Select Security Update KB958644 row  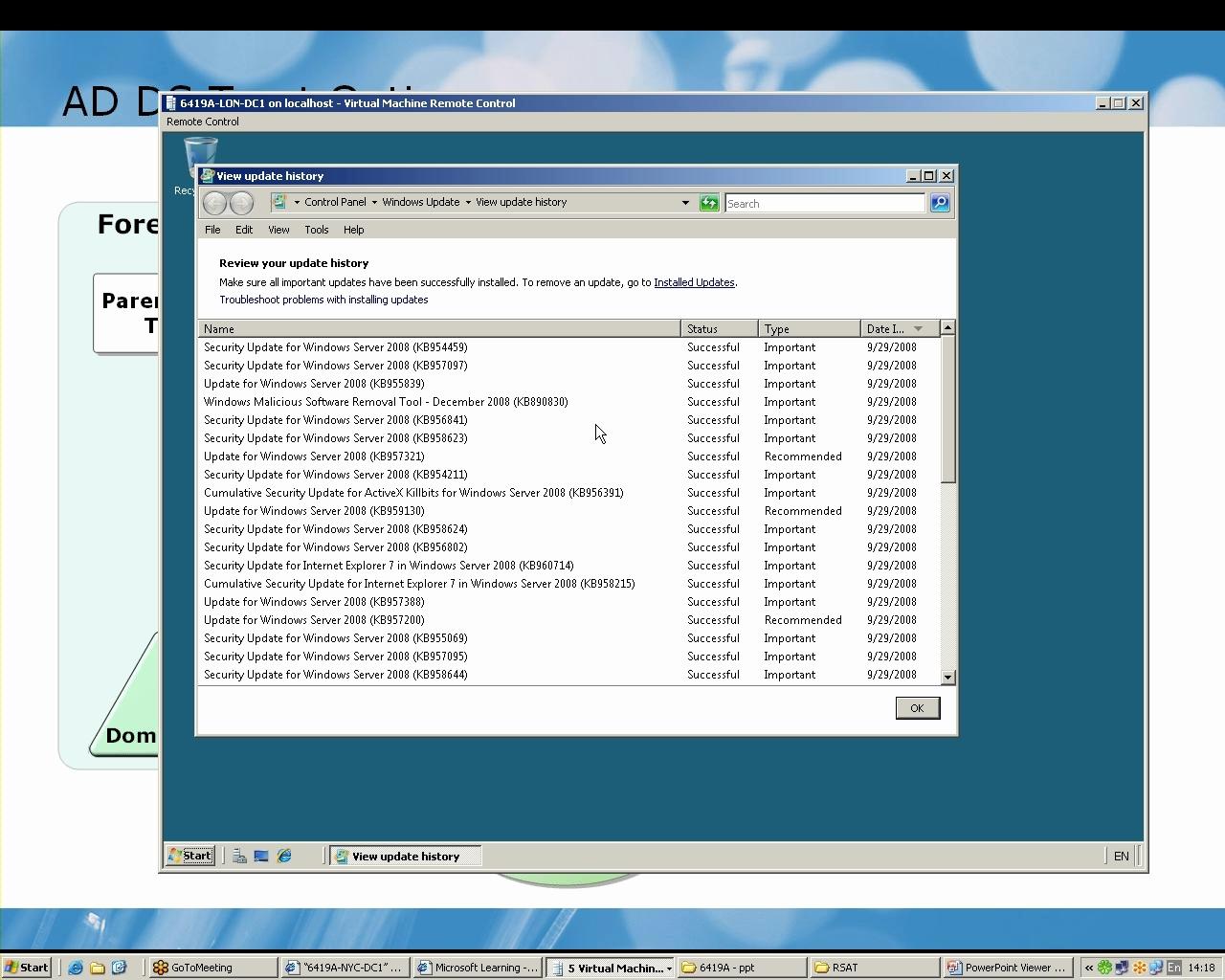(x=569, y=675)
